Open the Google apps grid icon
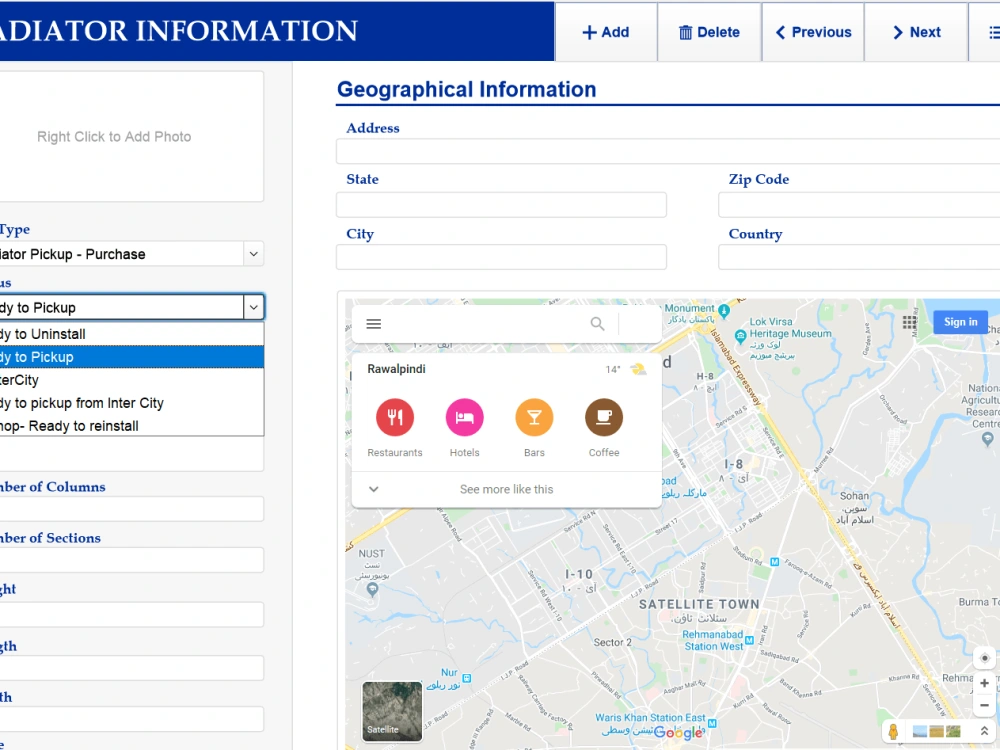Screen dimensions: 1000x750 tap(909, 322)
